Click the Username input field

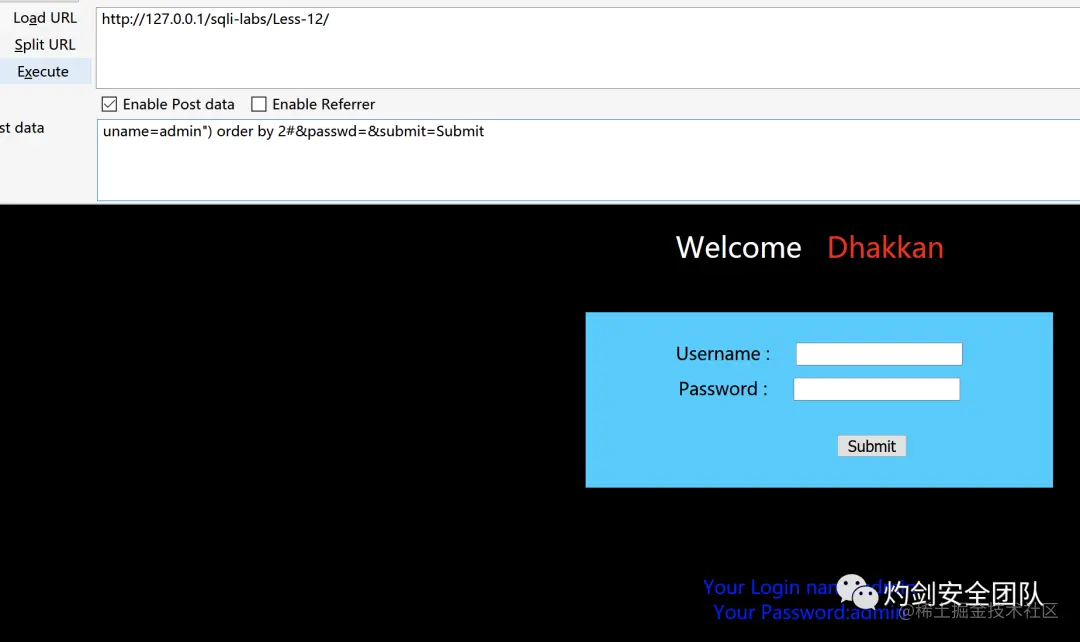(879, 354)
